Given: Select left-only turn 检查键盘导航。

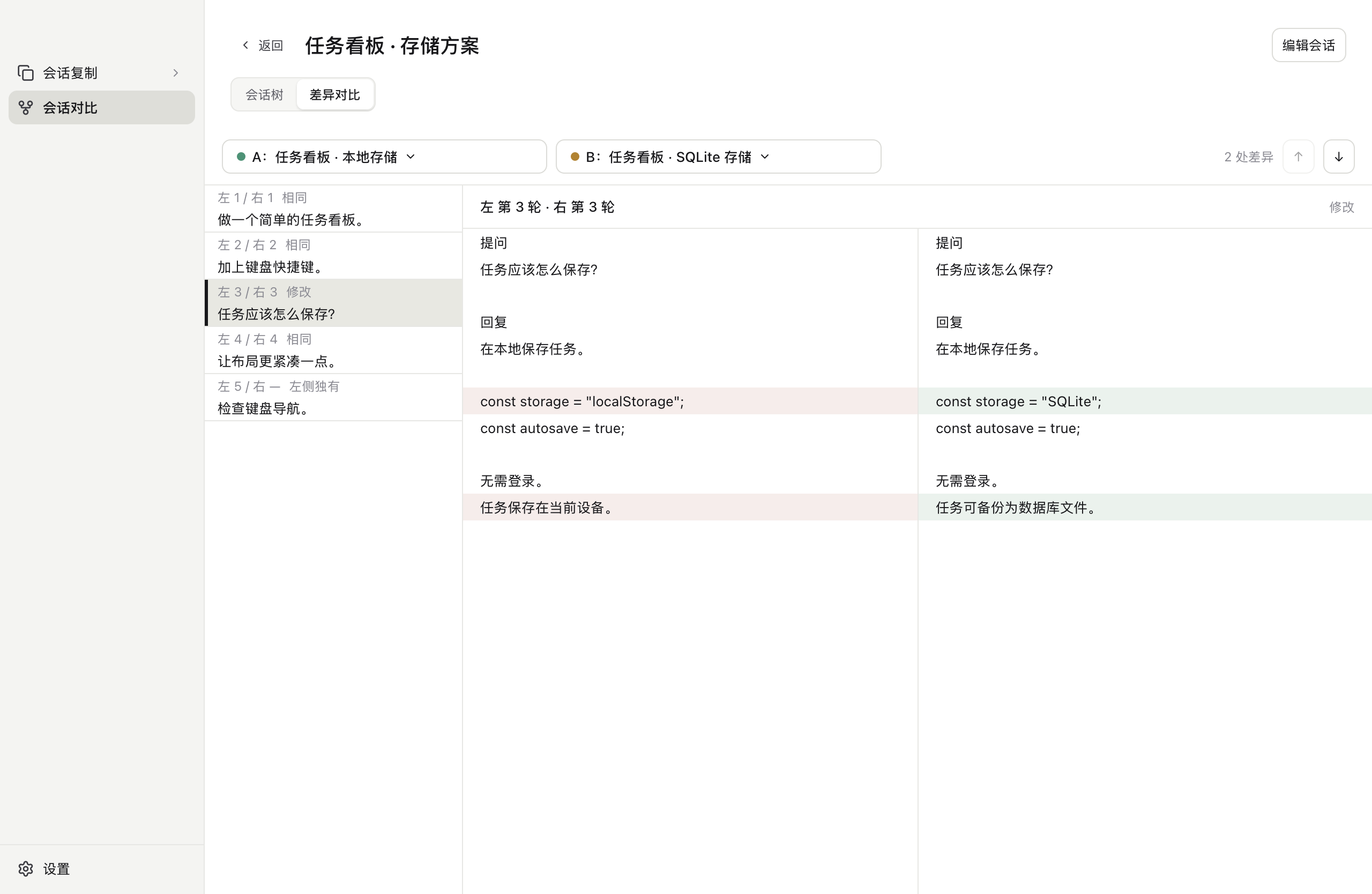Looking at the screenshot, I should tap(333, 398).
